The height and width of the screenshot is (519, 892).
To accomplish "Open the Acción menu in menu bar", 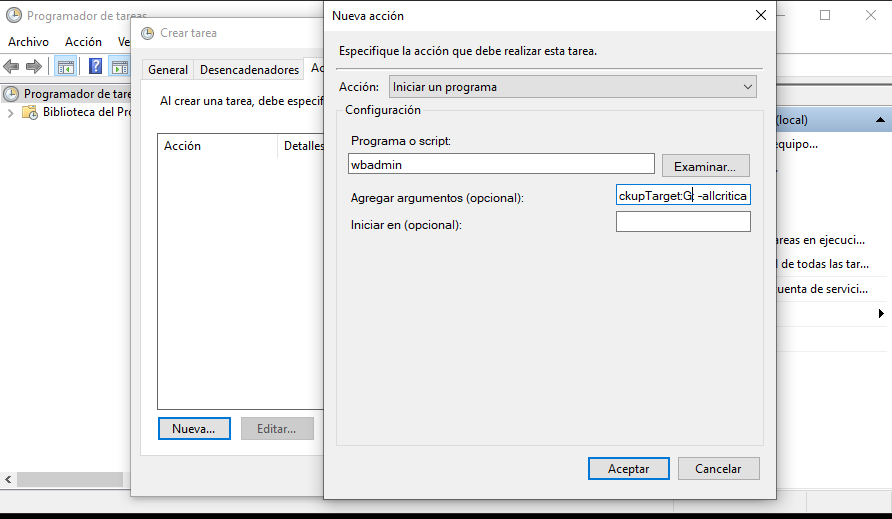I will pyautogui.click(x=83, y=42).
